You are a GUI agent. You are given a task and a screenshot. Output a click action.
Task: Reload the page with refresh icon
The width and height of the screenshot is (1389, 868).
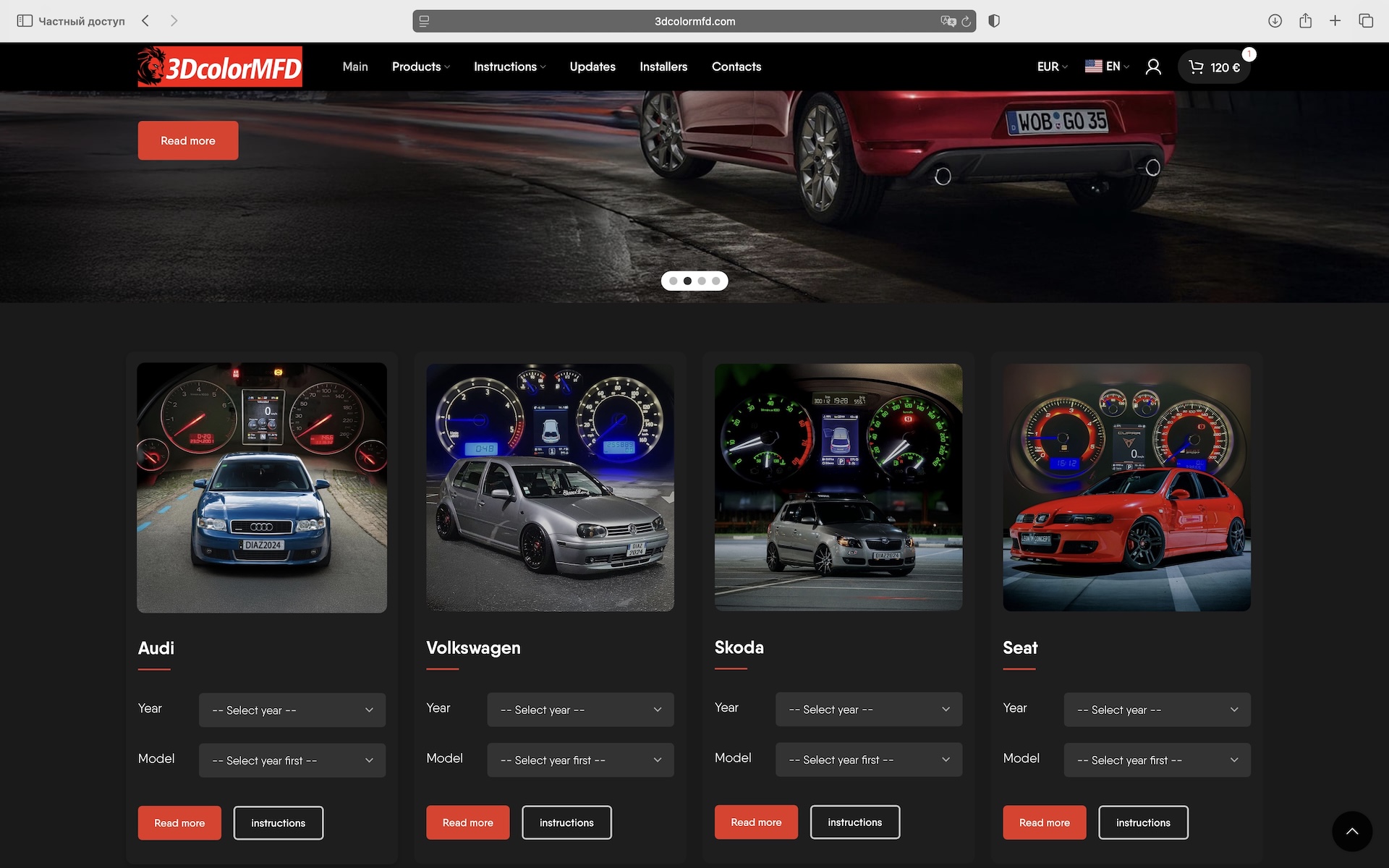tap(966, 21)
